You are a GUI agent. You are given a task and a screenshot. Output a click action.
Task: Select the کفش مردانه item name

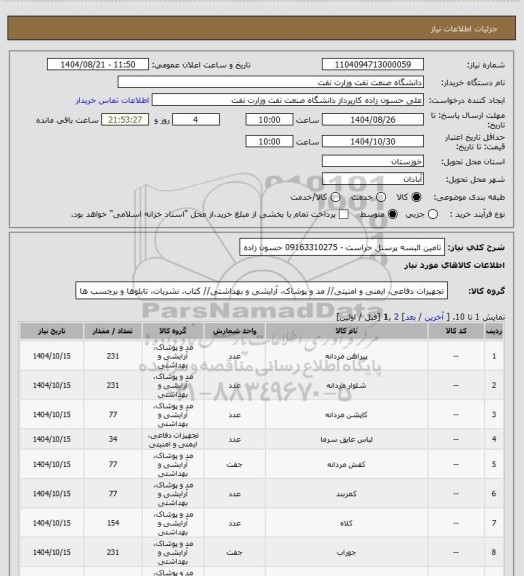[x=346, y=465]
